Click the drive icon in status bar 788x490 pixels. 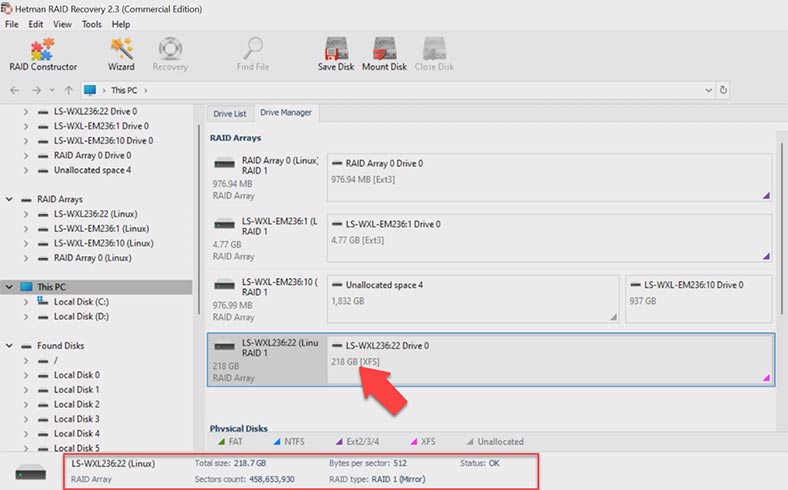[31, 472]
